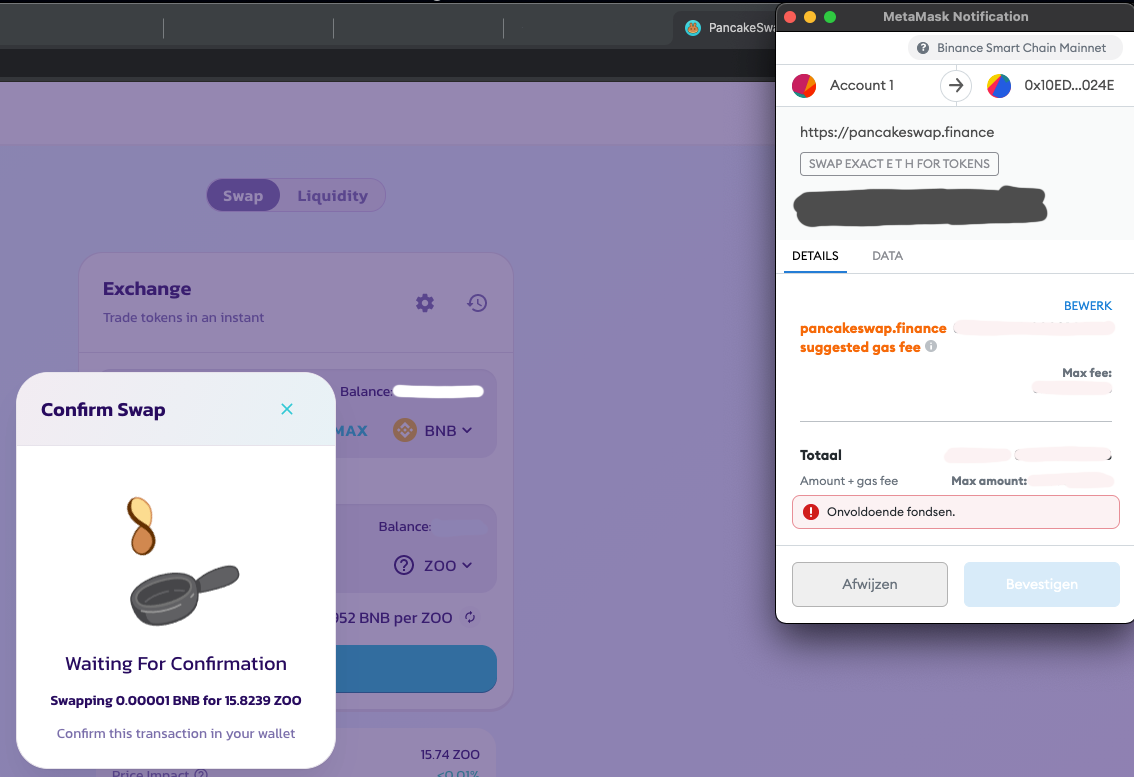Open the Binance Smart Chain Mainnet selector
1134x777 pixels.
pos(1015,48)
